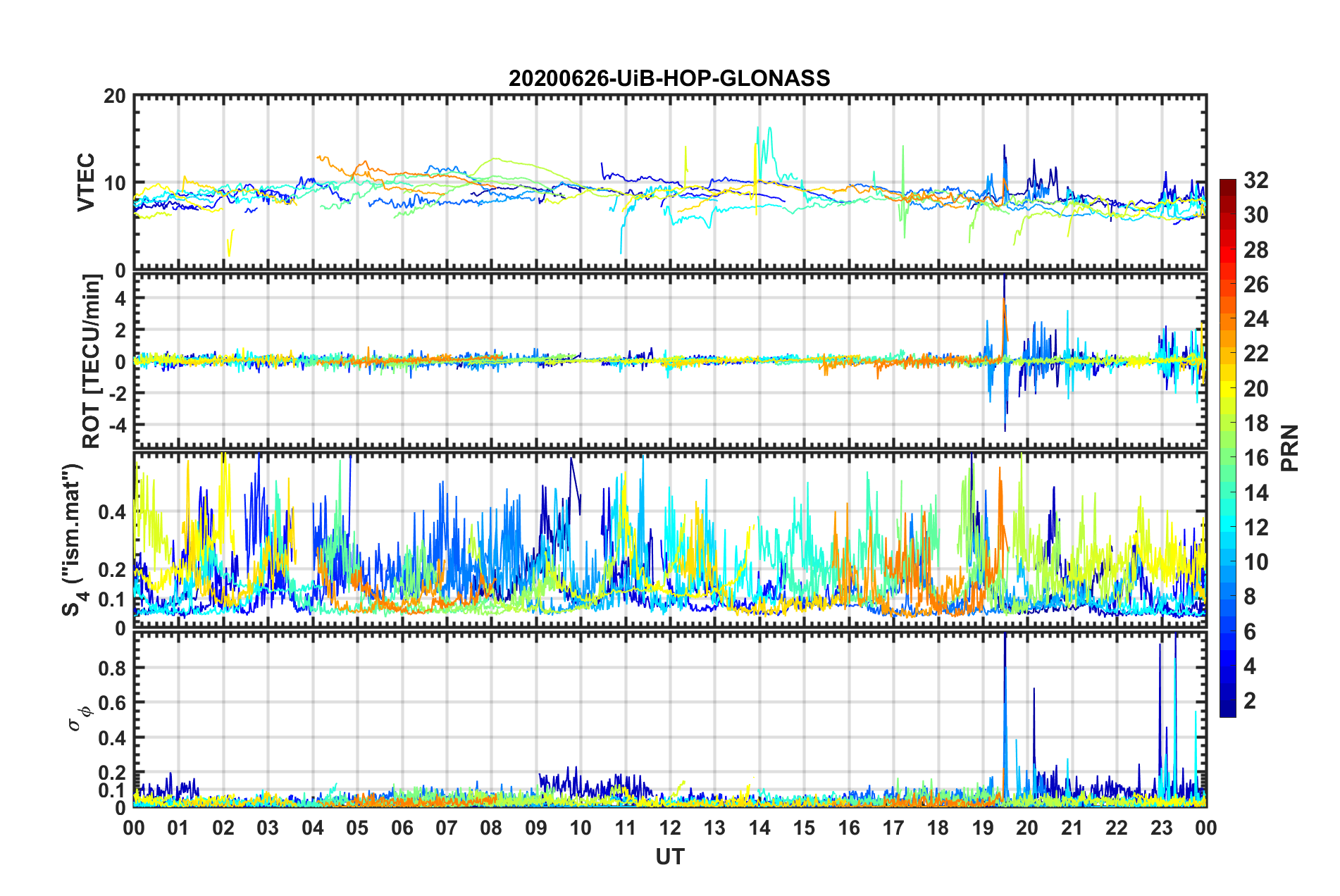Click the VTEC y-axis label
This screenshot has width=1340, height=896.
point(85,182)
